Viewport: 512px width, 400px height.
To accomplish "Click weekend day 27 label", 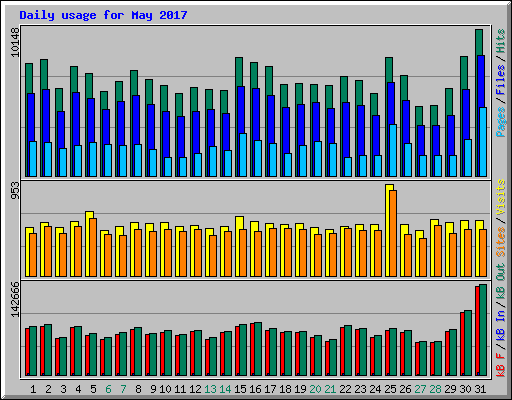I will tap(420, 389).
